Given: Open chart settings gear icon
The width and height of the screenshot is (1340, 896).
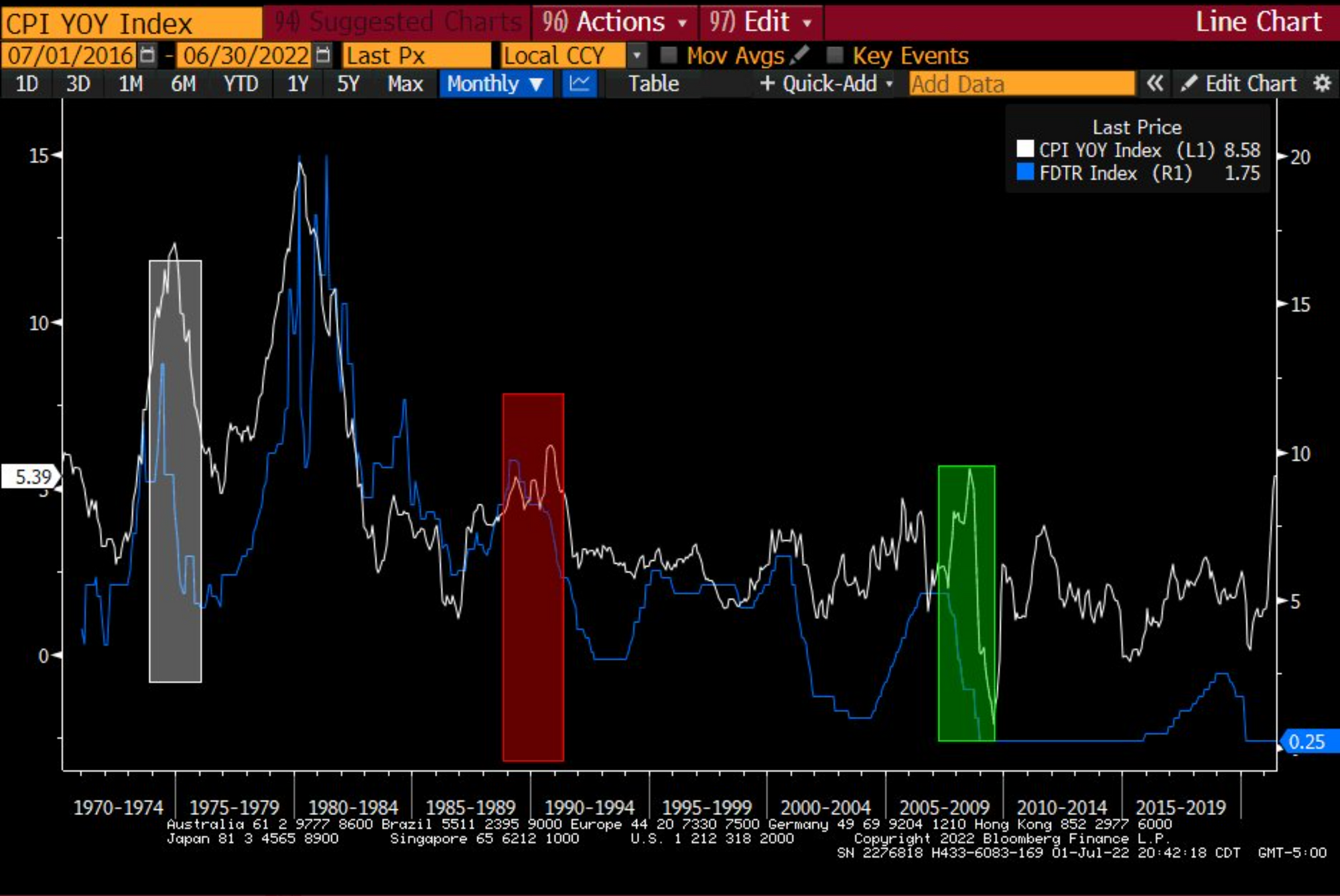Looking at the screenshot, I should tap(1322, 84).
